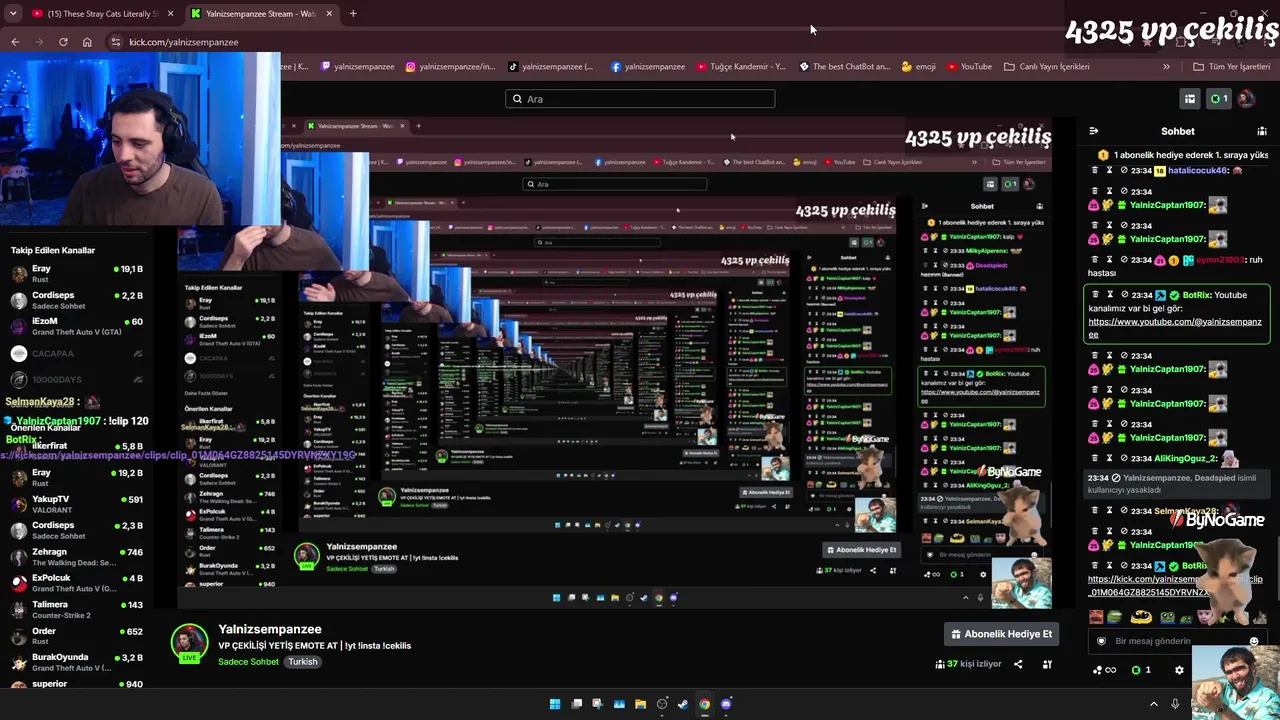The image size is (1280, 720).
Task: Open the YouTube bookmark
Action: click(970, 67)
